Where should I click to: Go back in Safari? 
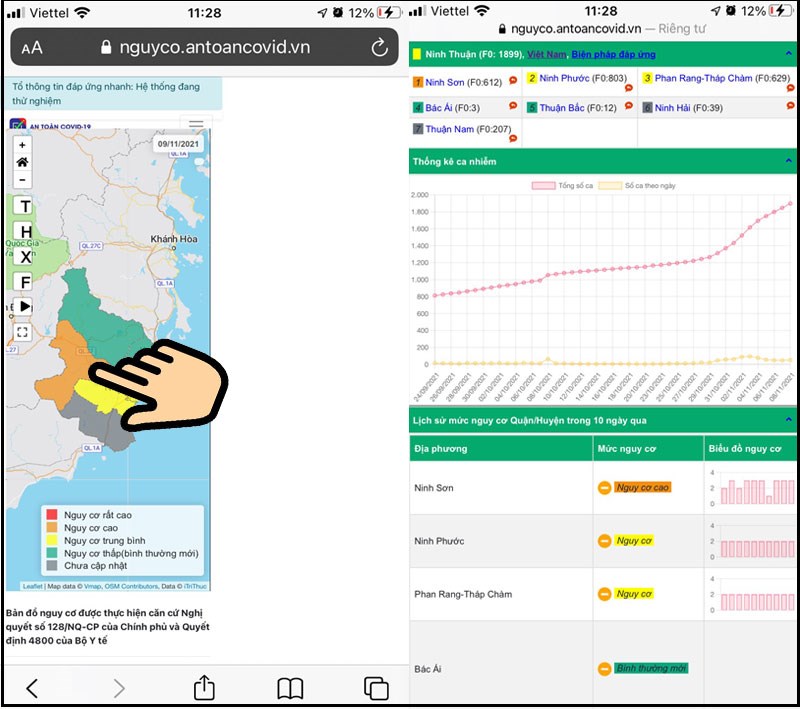(x=32, y=688)
